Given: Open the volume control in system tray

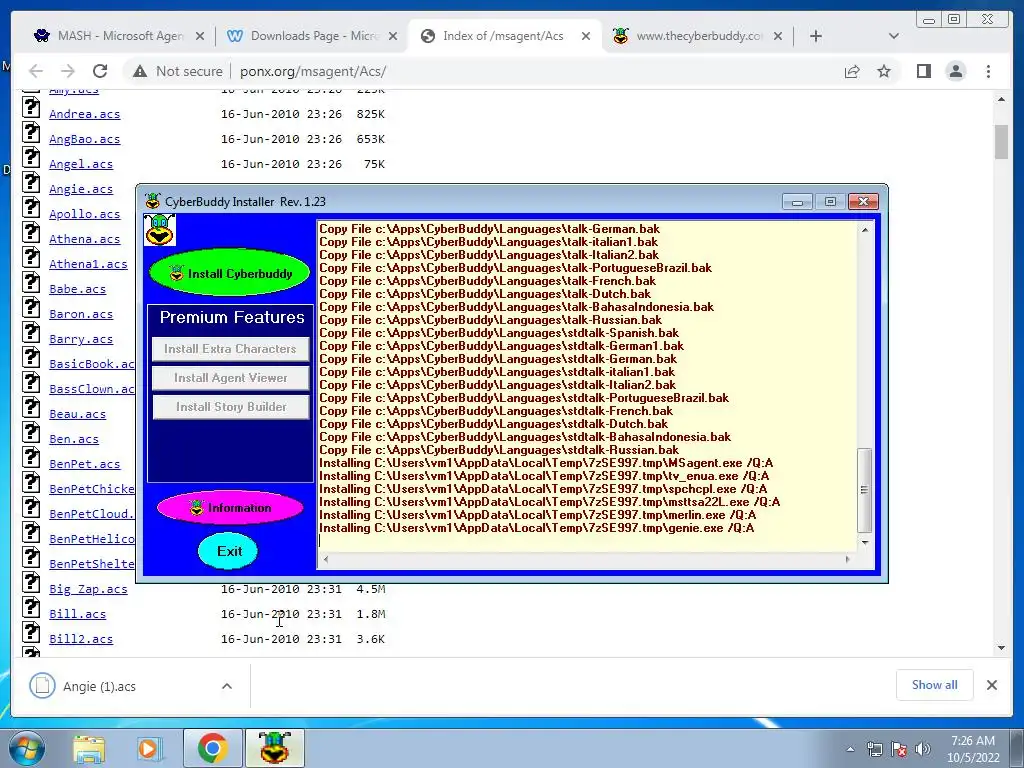Looking at the screenshot, I should 923,749.
